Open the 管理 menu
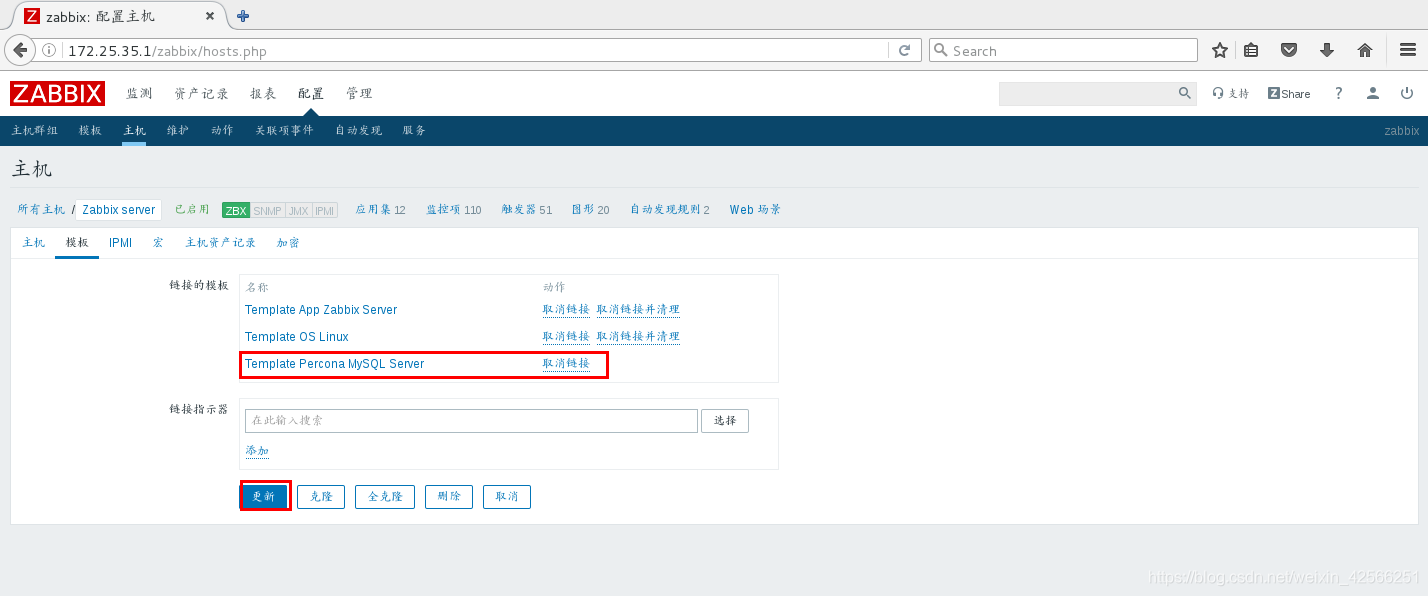Image resolution: width=1428 pixels, height=596 pixels. tap(359, 93)
